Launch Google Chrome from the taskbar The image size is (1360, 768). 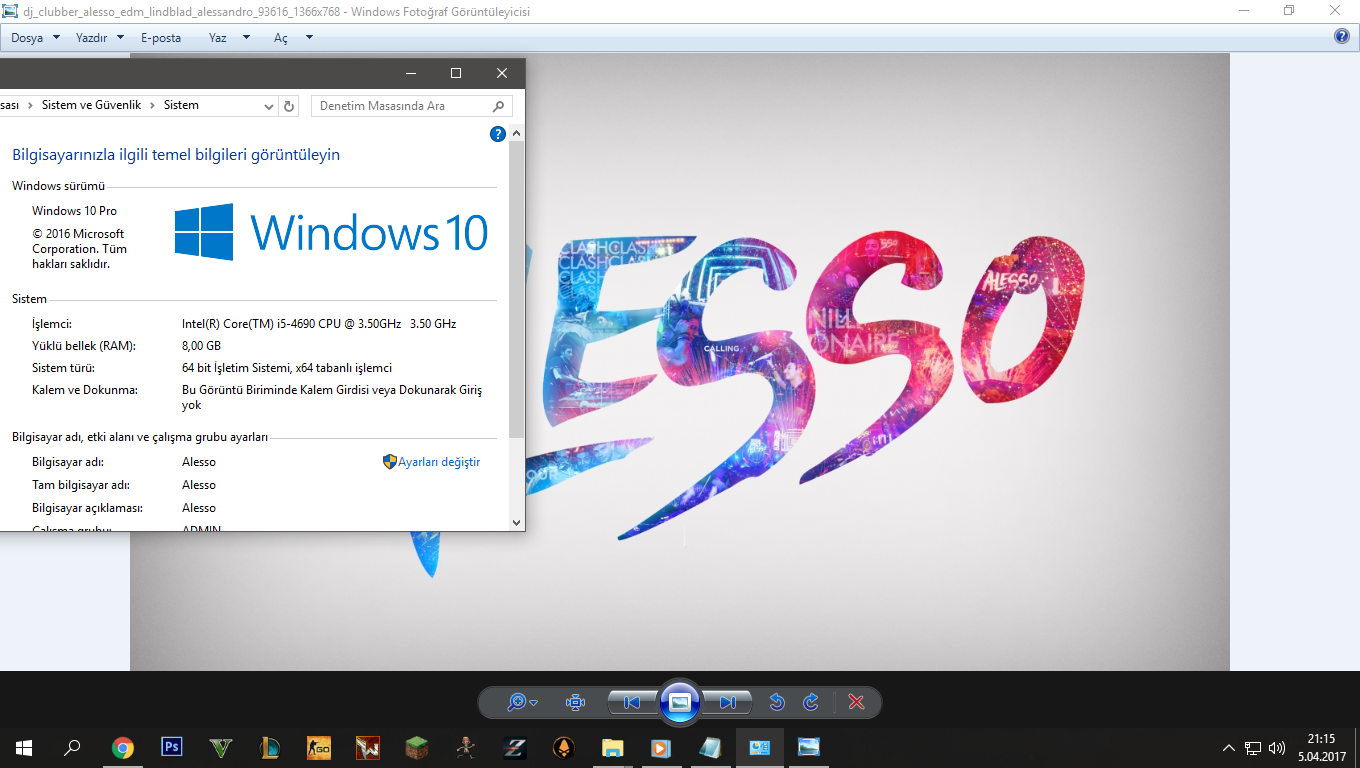(123, 747)
